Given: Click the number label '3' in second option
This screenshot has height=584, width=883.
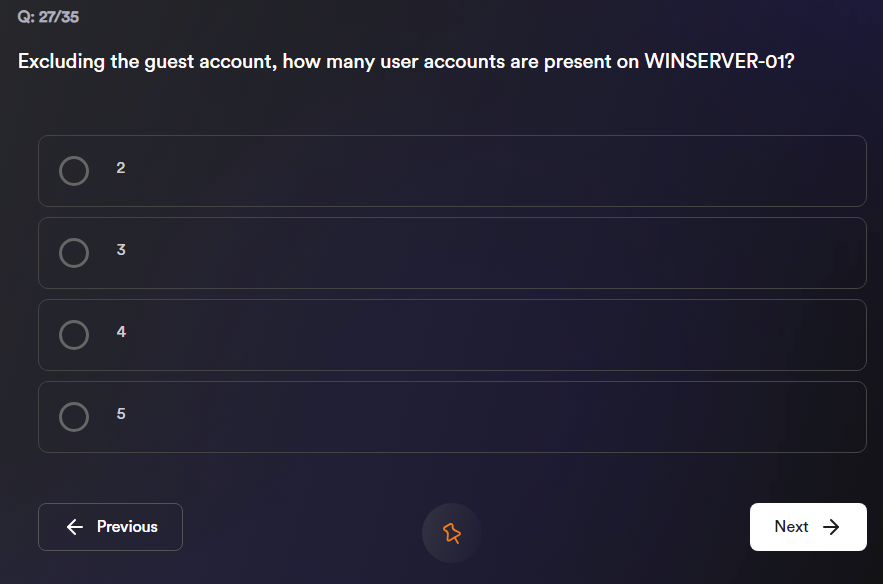Looking at the screenshot, I should tap(121, 250).
